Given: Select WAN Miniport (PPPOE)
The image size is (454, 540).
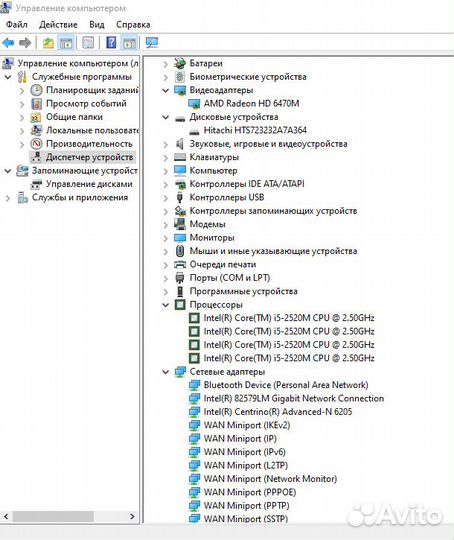Looking at the screenshot, I should (250, 492).
